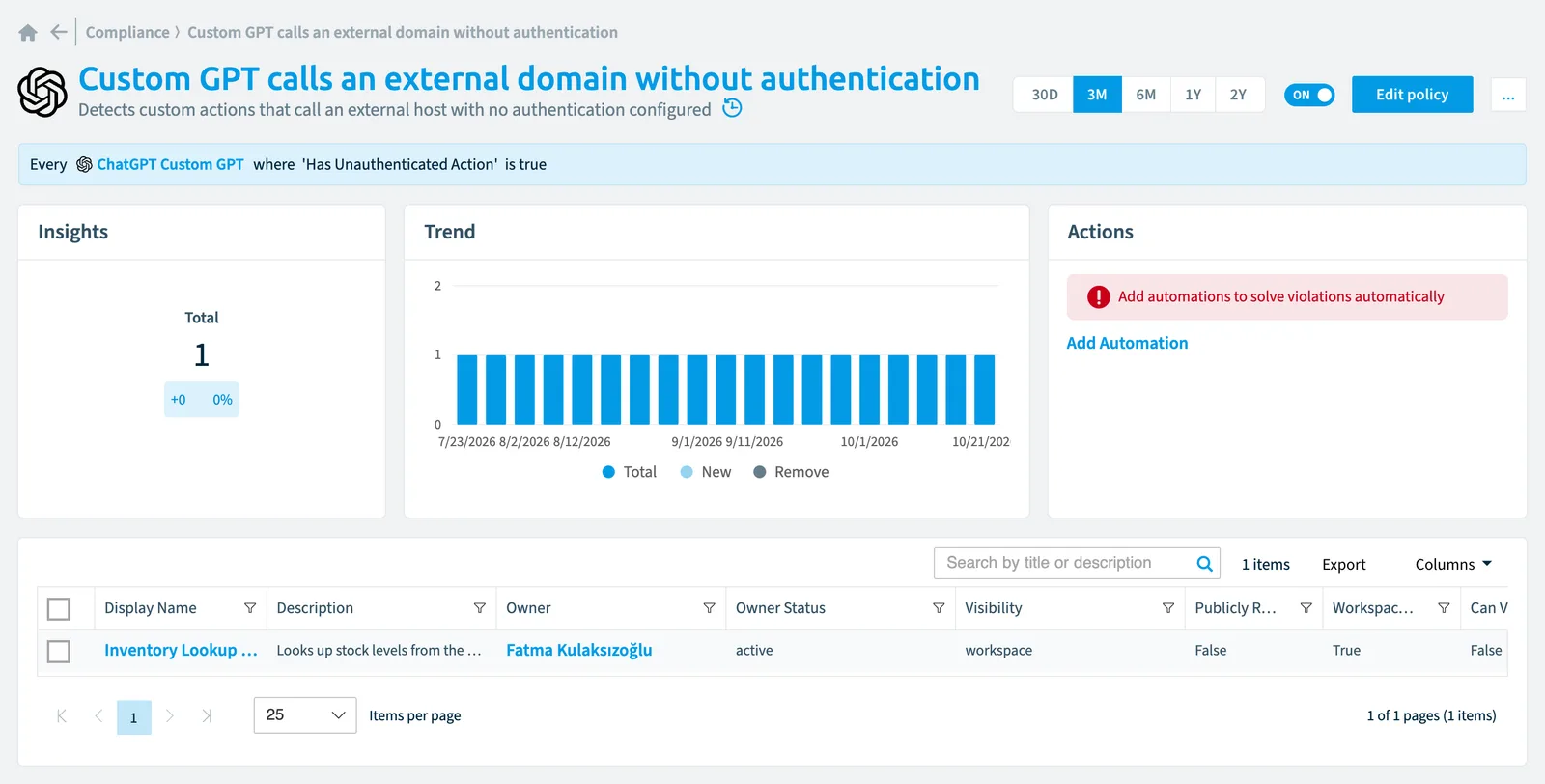Go to the last page arrow

[206, 716]
